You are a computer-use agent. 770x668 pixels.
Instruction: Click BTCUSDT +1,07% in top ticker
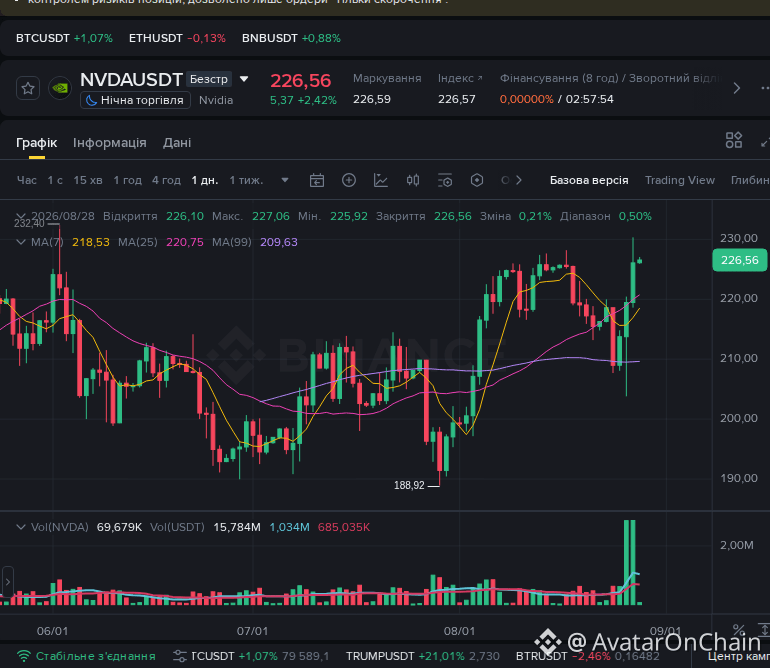pos(64,38)
